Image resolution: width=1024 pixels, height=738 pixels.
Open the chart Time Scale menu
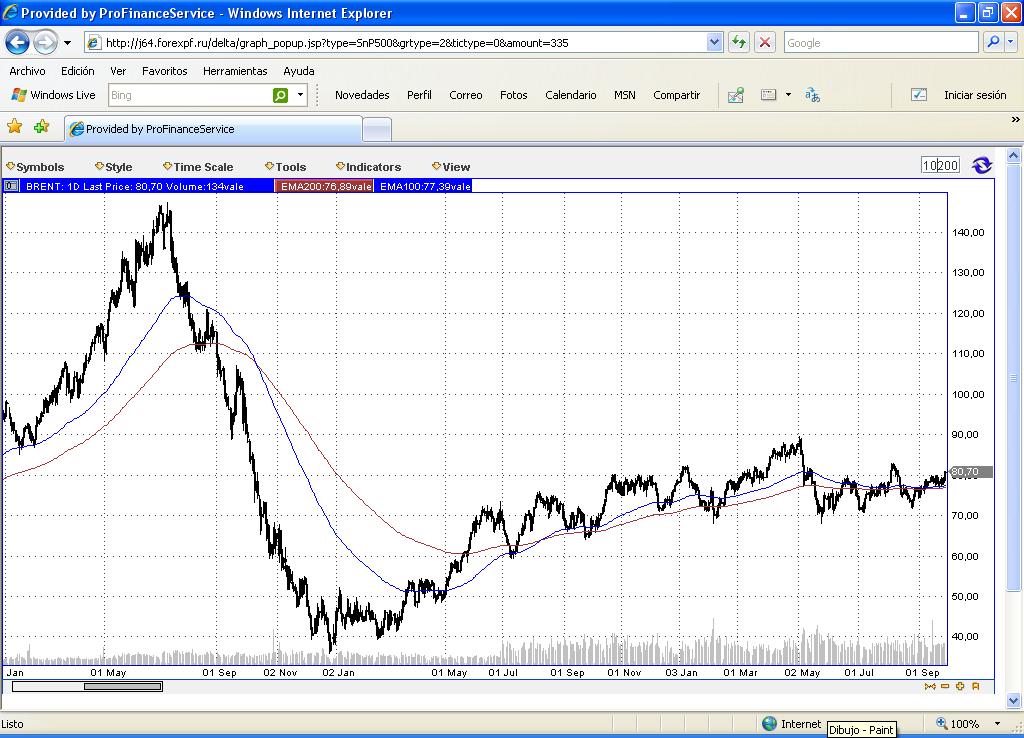point(198,167)
